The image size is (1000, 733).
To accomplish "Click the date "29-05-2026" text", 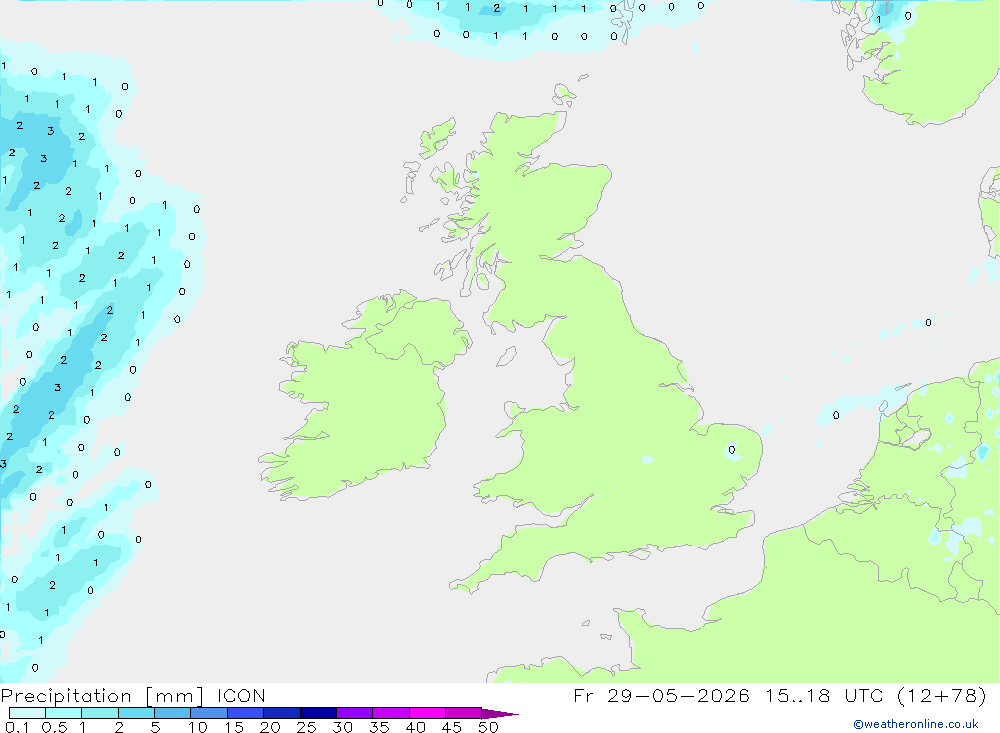I will (678, 695).
